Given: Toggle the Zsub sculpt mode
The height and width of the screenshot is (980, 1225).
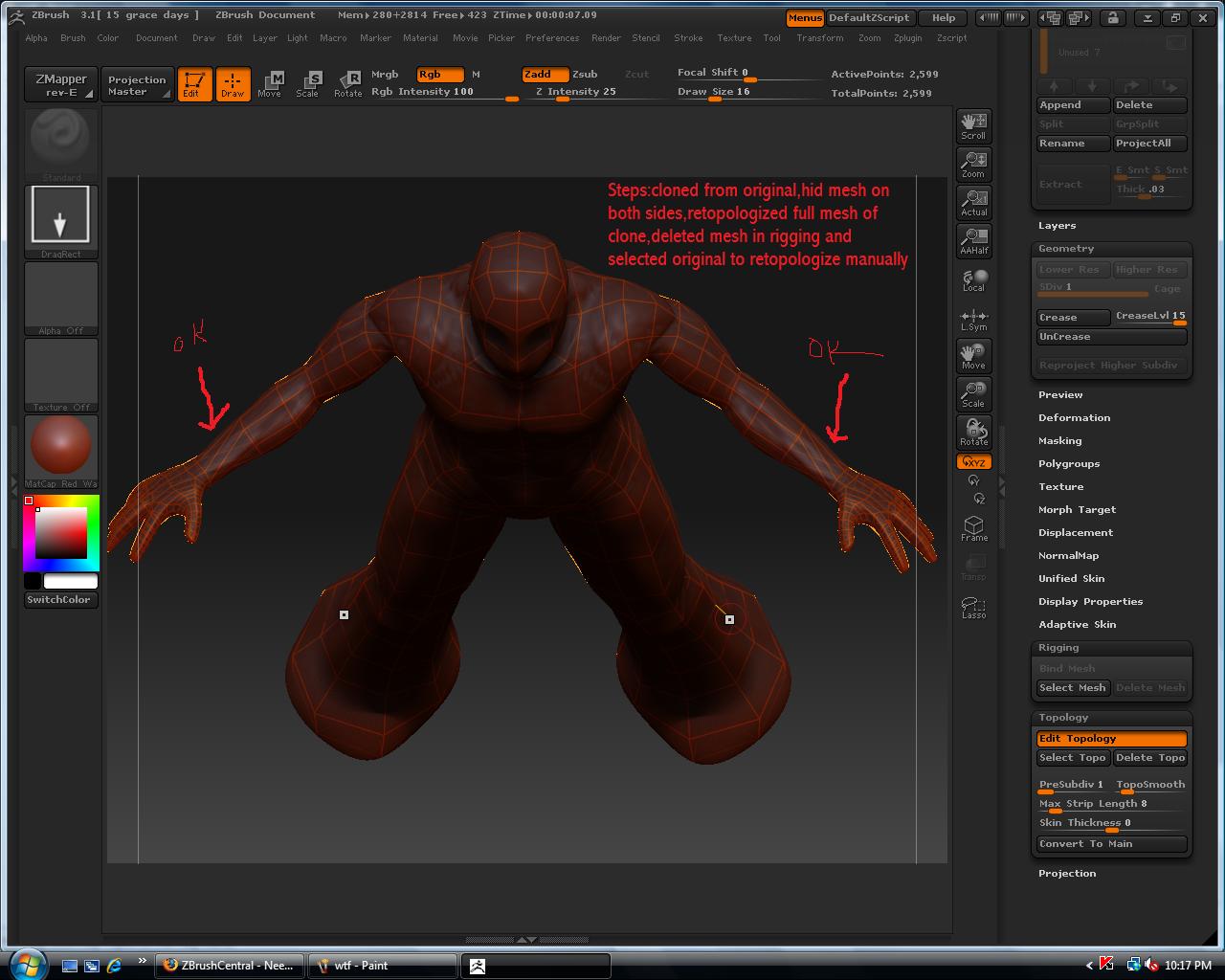Looking at the screenshot, I should coord(585,74).
